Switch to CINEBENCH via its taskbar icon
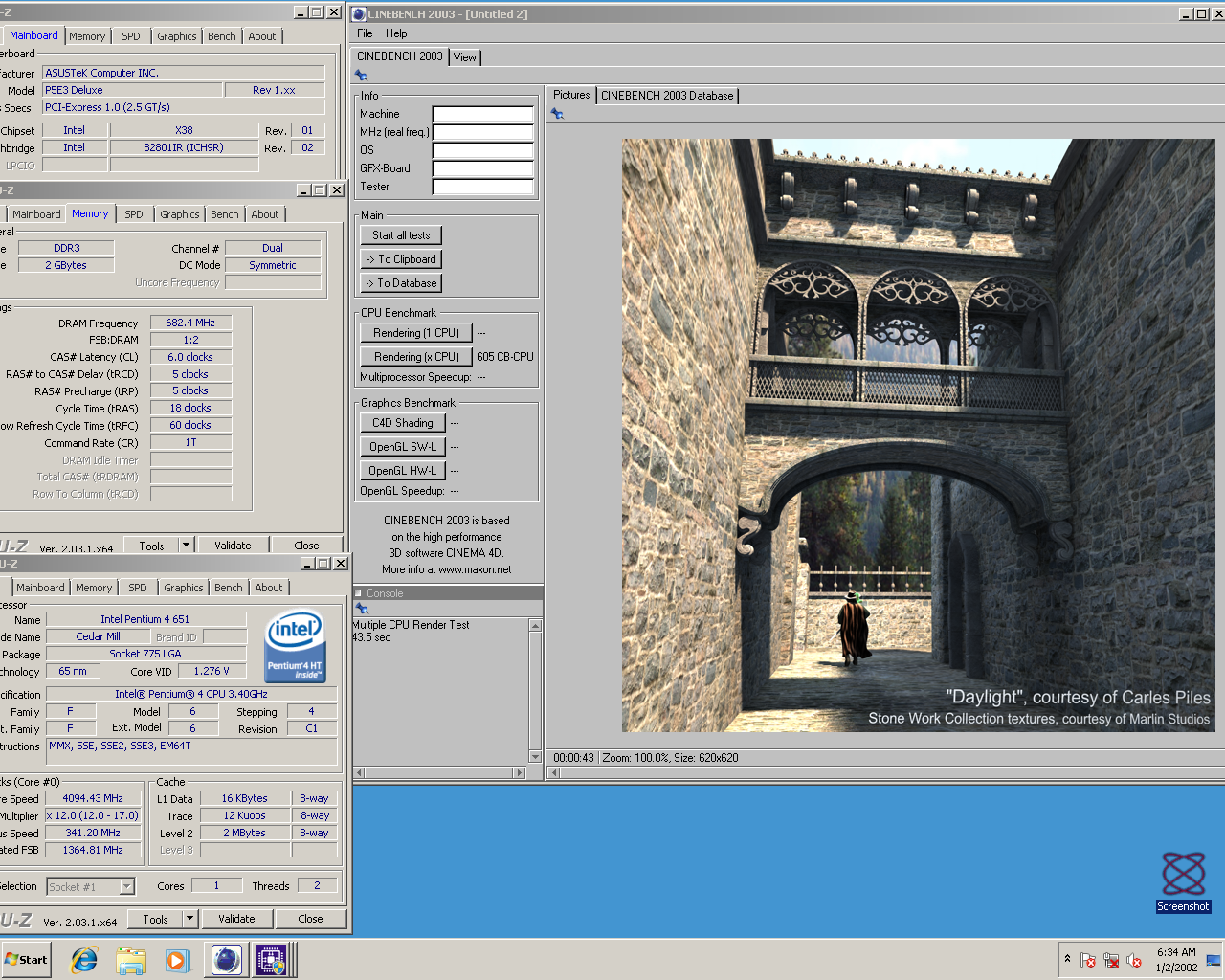This screenshot has width=1225, height=980. point(227,960)
